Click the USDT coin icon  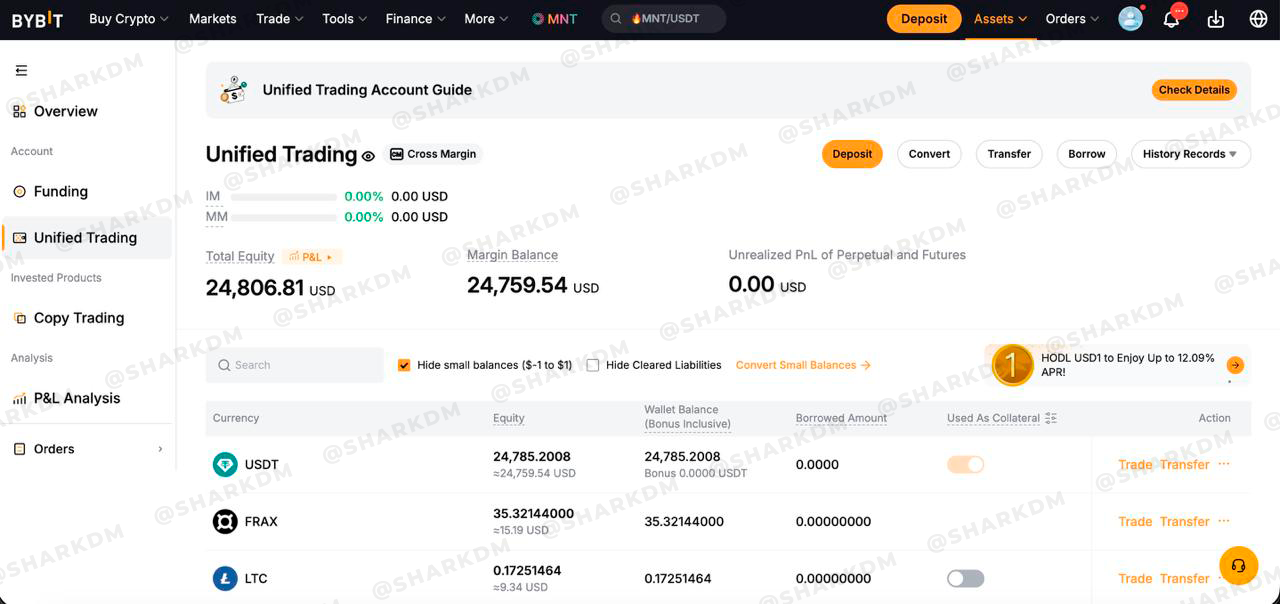pos(225,465)
